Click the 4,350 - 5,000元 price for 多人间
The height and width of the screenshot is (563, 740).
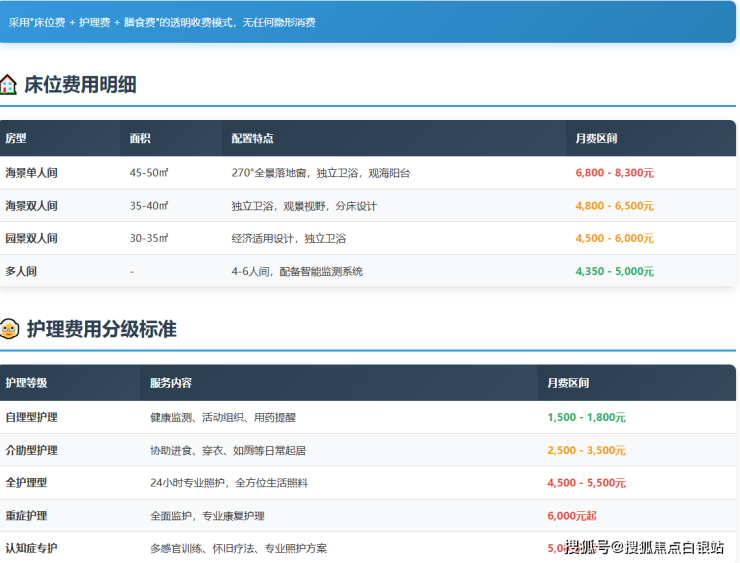point(614,271)
